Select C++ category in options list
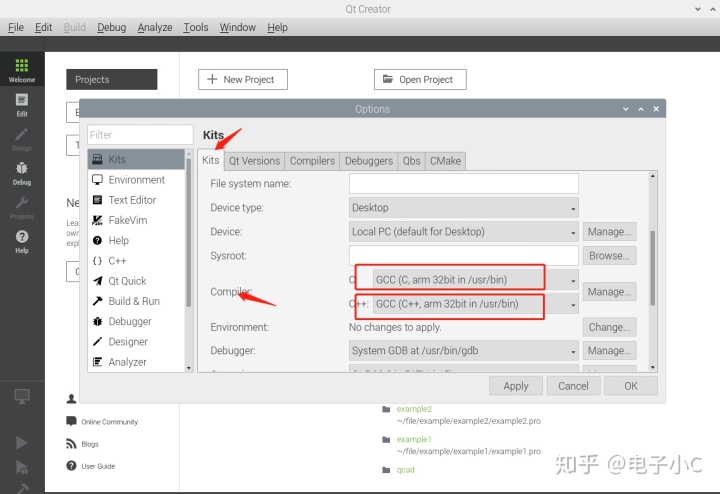This screenshot has width=720, height=494. (x=136, y=260)
